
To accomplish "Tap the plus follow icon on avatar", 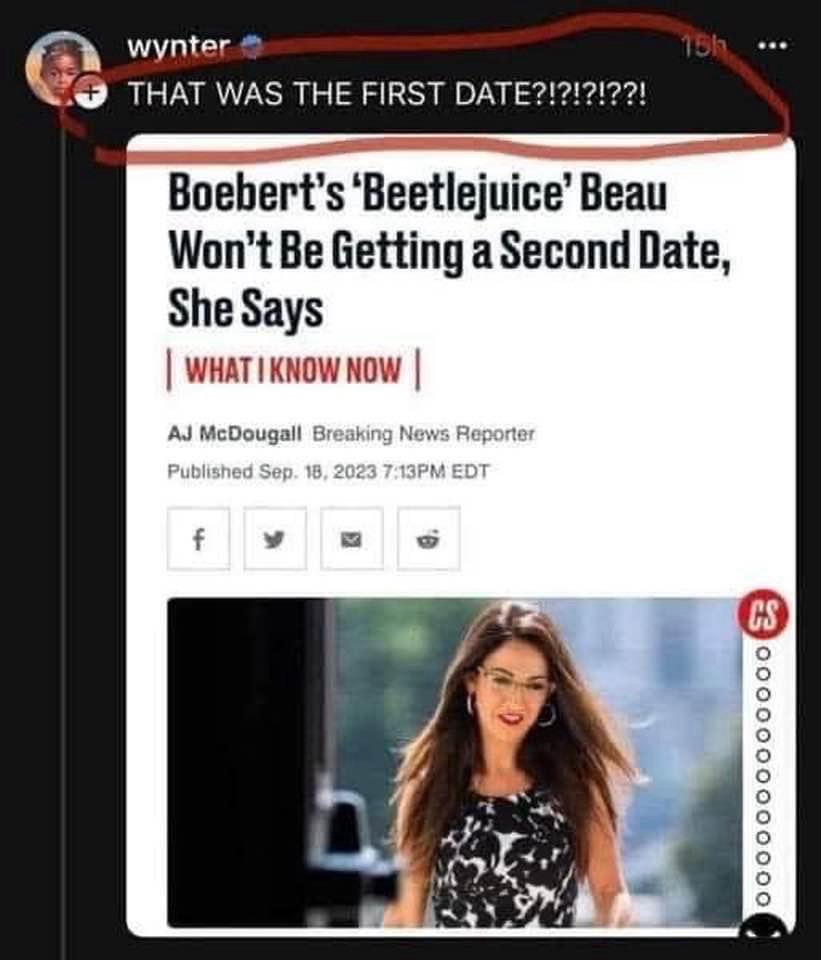I will pyautogui.click(x=89, y=94).
